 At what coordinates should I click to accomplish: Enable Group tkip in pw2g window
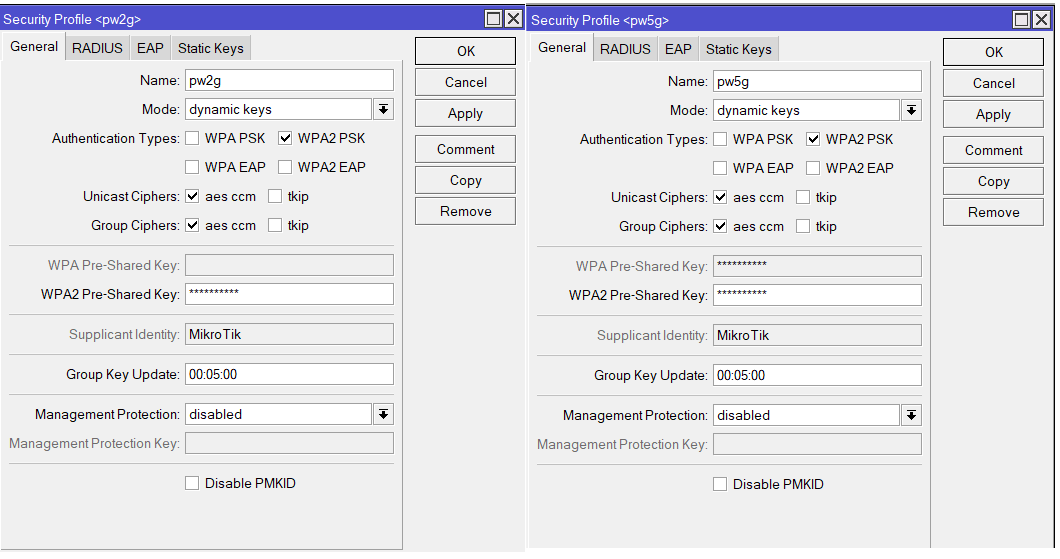274,225
